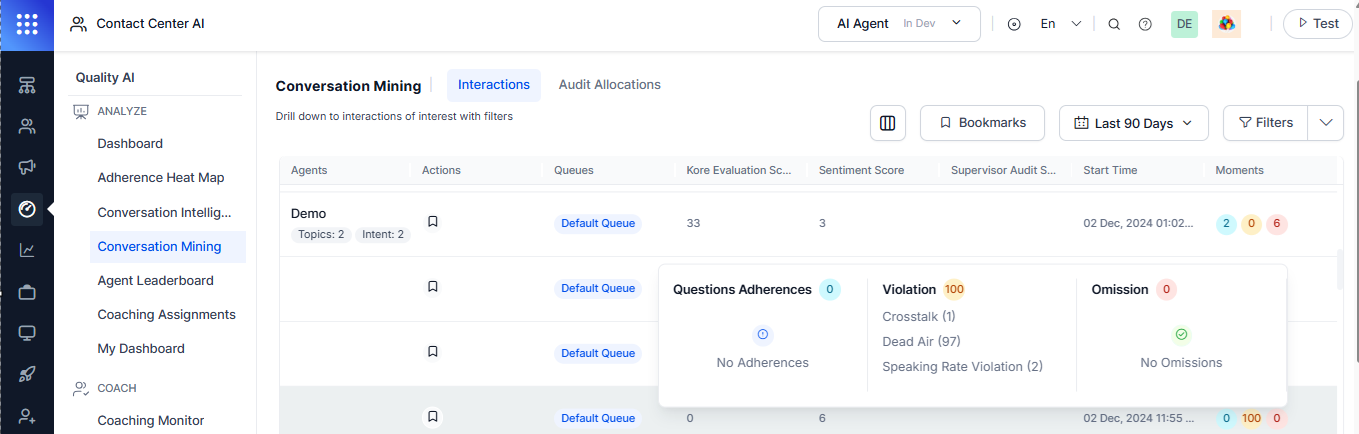
Task: Bookmark the Demo agent interaction row
Action: (x=433, y=221)
